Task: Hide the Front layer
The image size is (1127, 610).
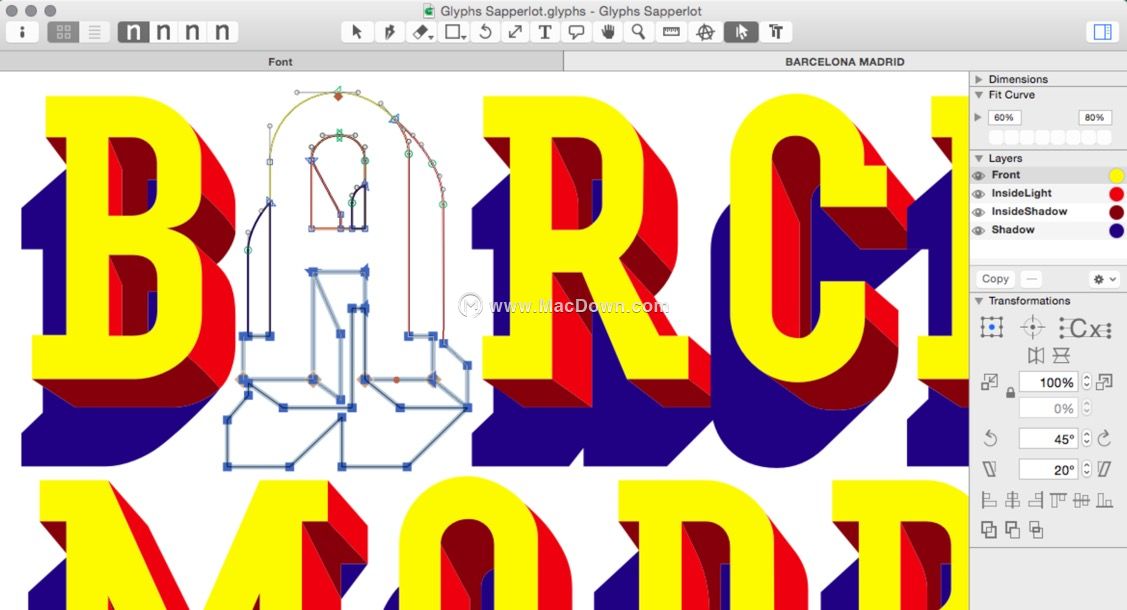Action: (x=977, y=175)
